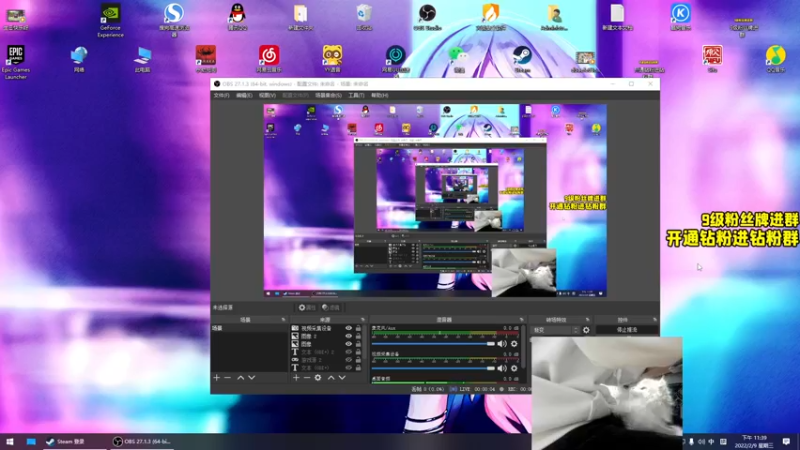Adjust second mixer channel volume slider
800x450 pixels.
[433, 368]
